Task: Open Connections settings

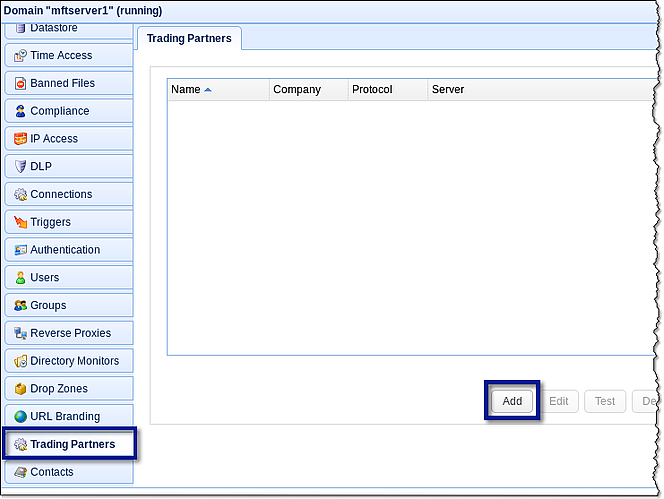Action: click(69, 194)
